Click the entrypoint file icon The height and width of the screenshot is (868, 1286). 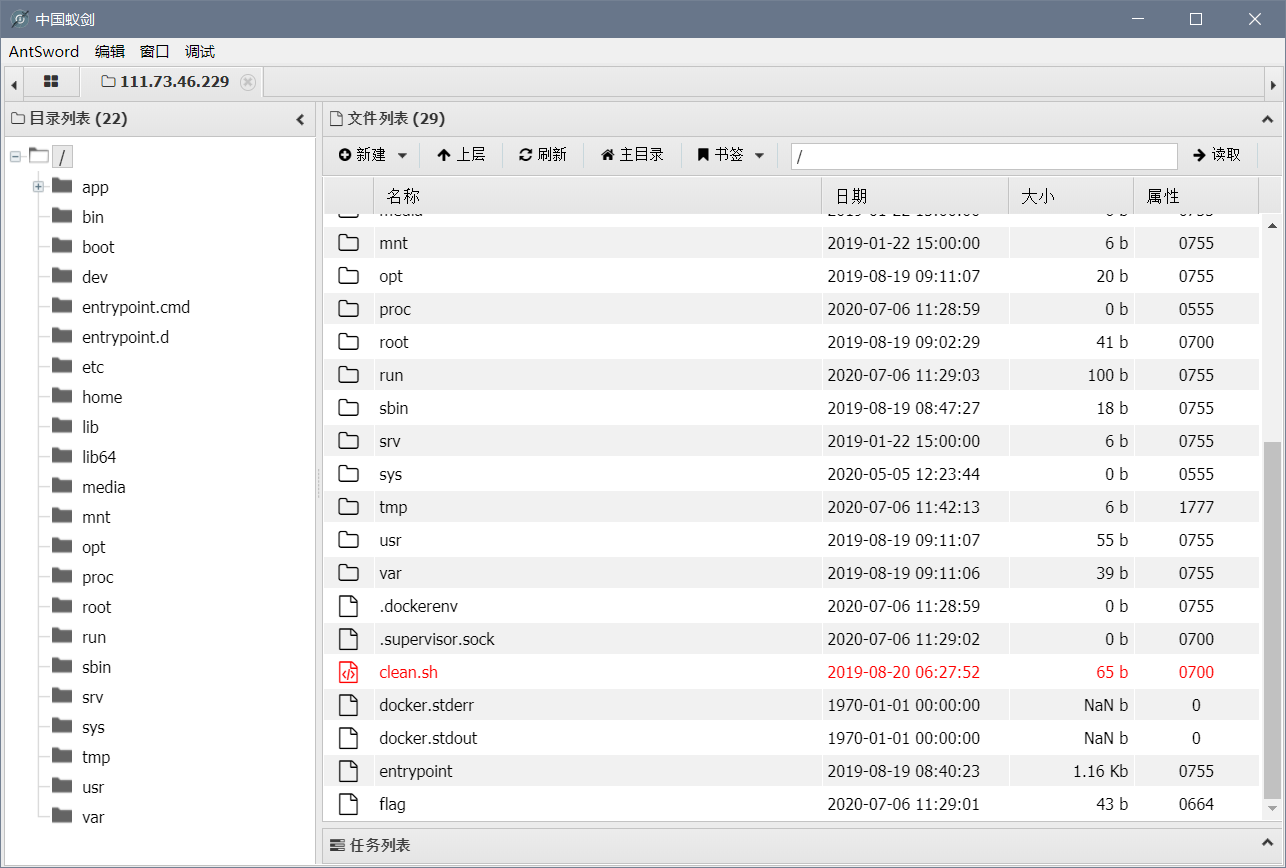tap(348, 771)
